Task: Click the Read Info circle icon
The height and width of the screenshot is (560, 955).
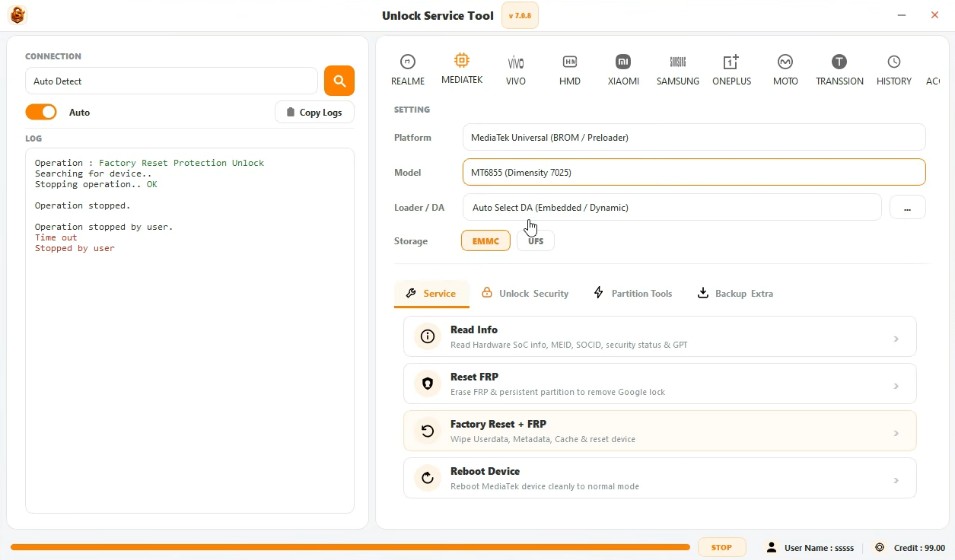Action: [428, 336]
